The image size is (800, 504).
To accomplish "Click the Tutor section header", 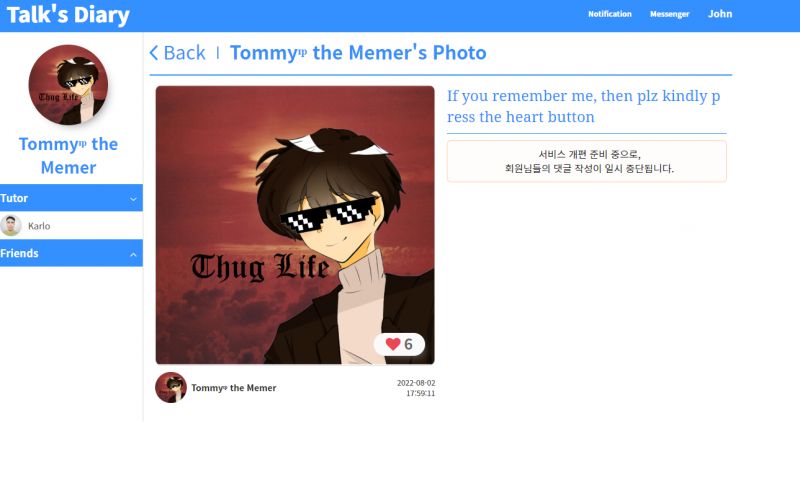I will (71, 198).
